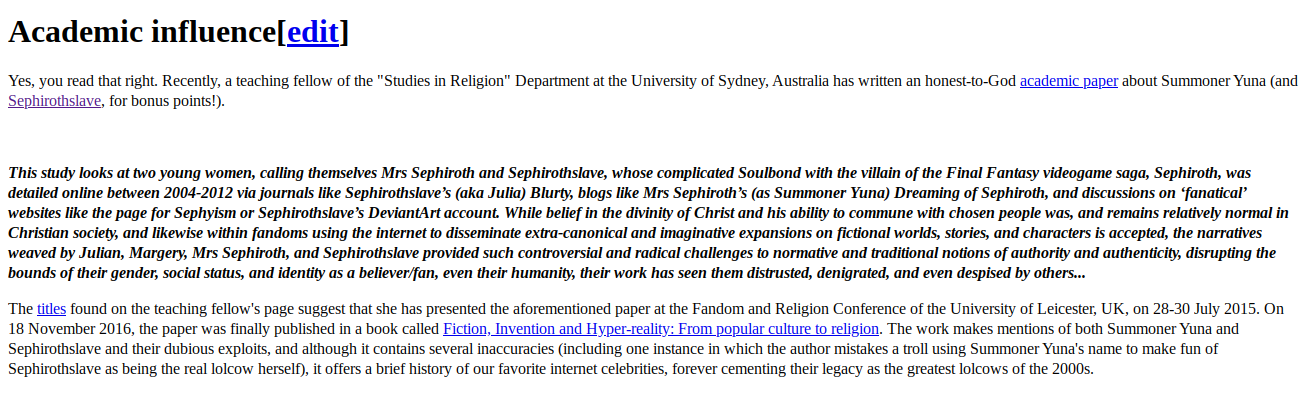Click the quoted "Studies in Religion" department name
The width and height of the screenshot is (1305, 402).
click(448, 81)
